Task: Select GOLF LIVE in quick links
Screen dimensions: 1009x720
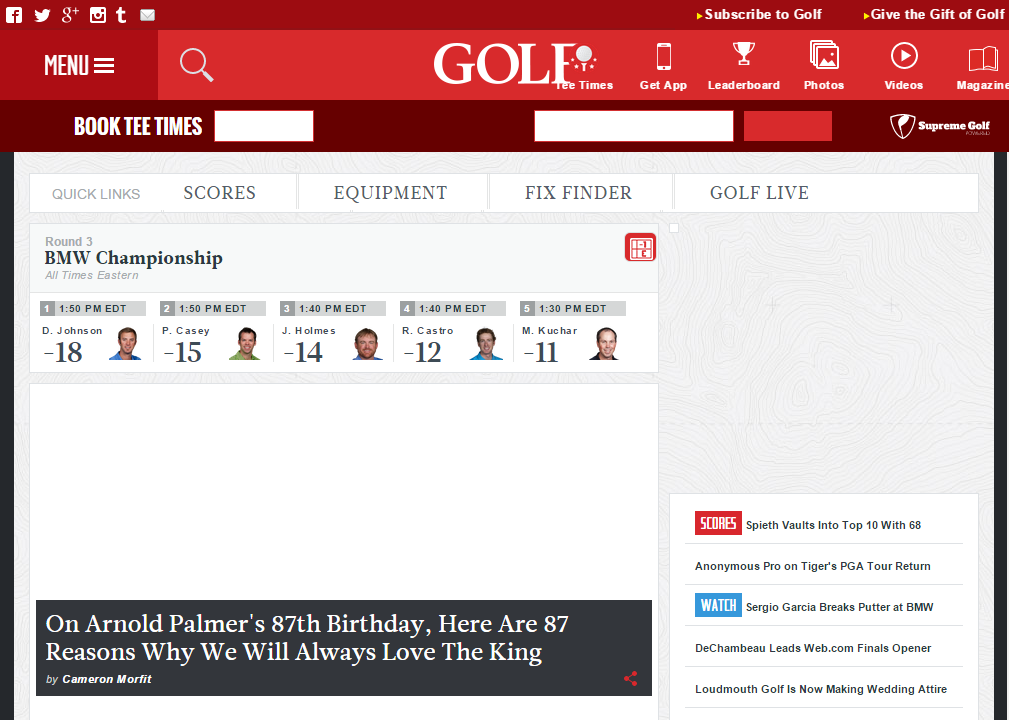Action: coord(759,193)
